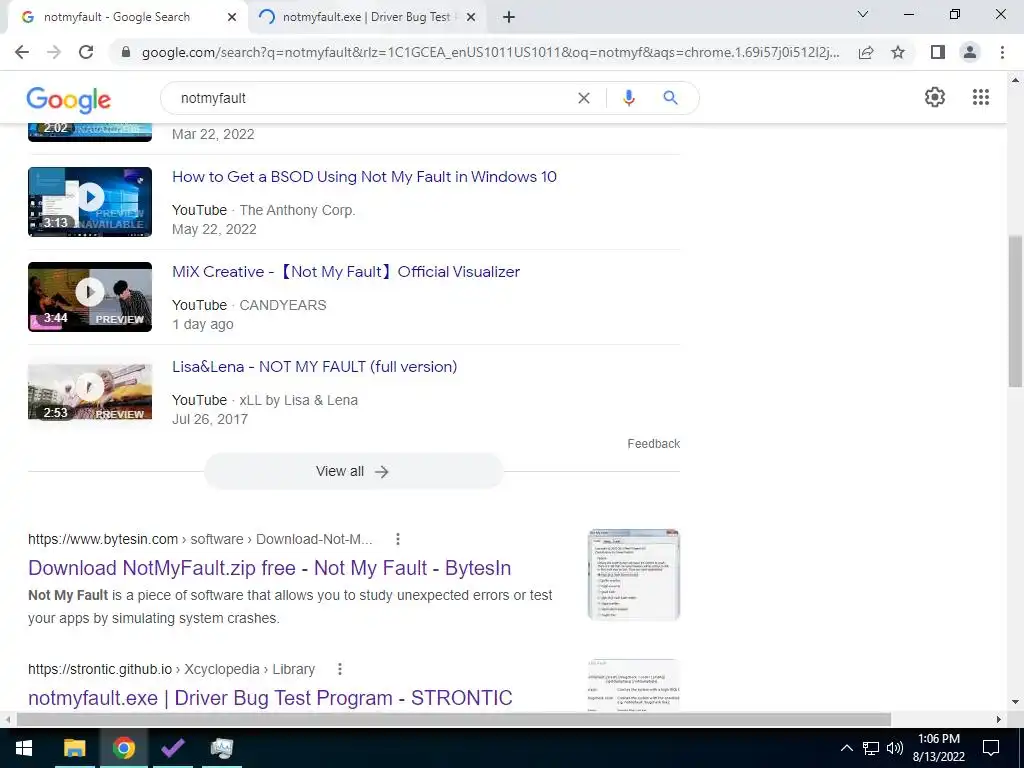Open the Google apps grid

click(x=980, y=97)
